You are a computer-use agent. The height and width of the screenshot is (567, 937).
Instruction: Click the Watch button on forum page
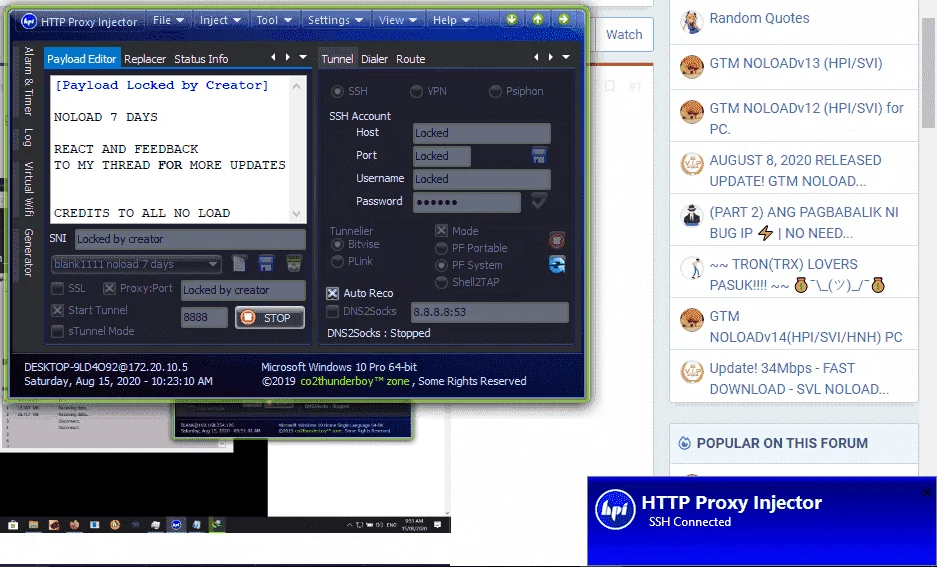624,35
